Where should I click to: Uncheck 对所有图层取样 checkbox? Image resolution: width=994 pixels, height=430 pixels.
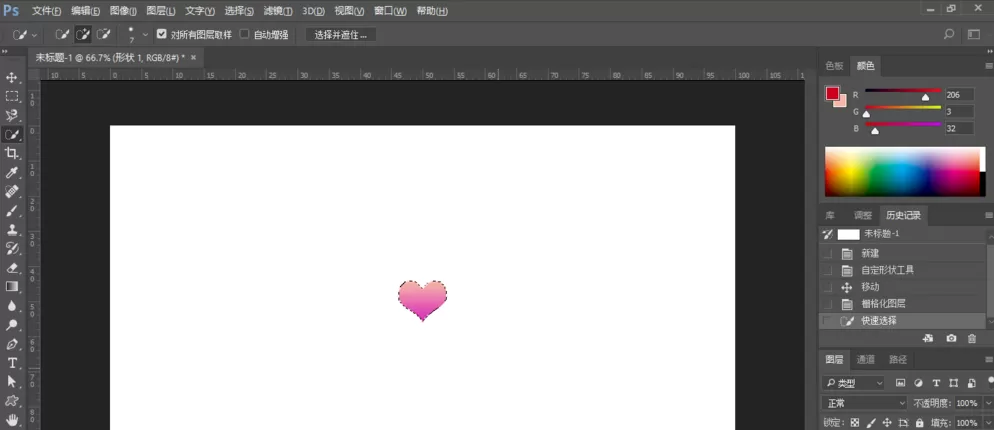pos(162,34)
